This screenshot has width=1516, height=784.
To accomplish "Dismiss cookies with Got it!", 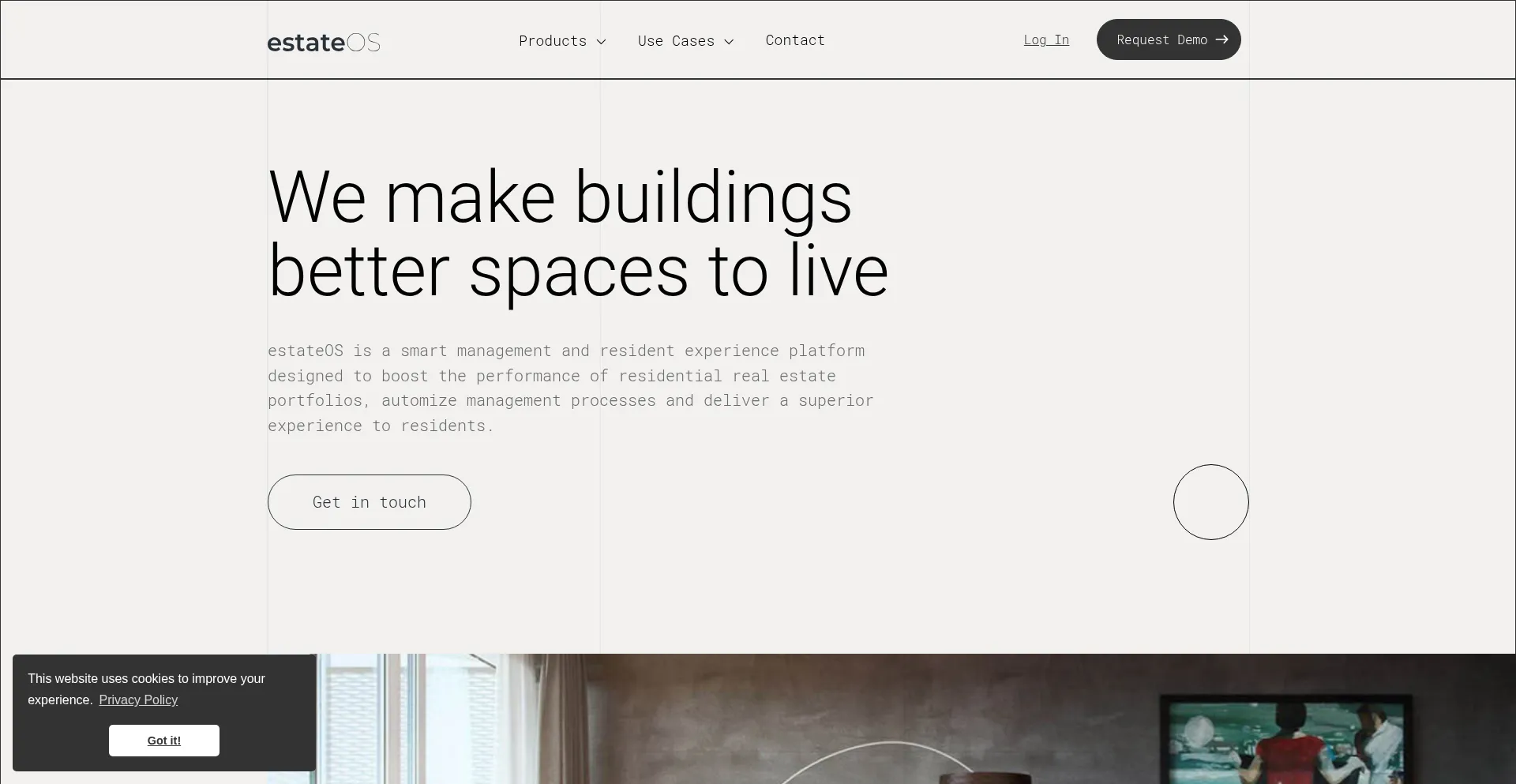I will coord(164,741).
